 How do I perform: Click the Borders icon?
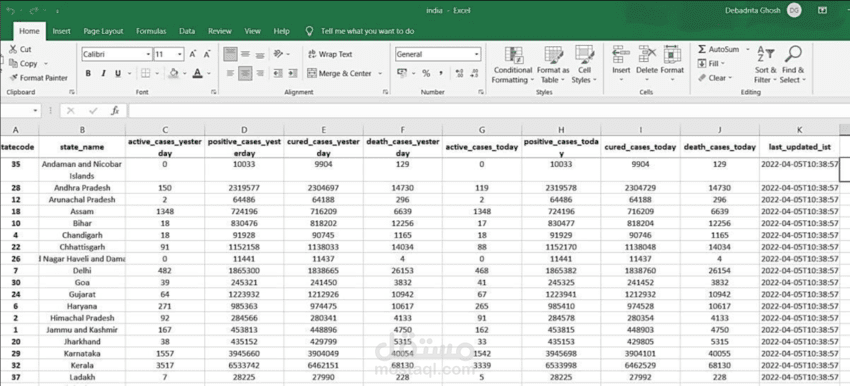point(145,73)
